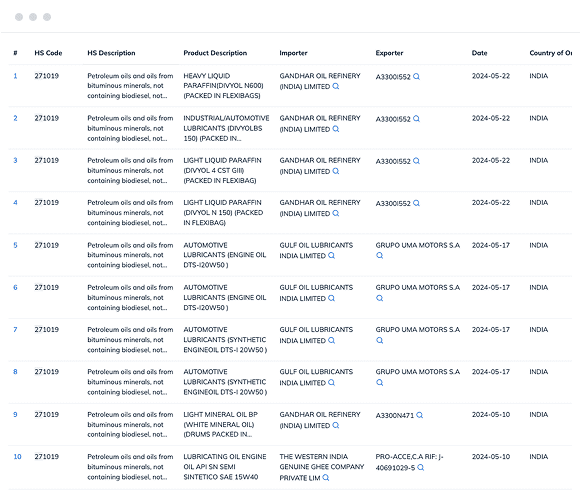
Task: Click date 2024-05-22 in row 1
Action: pos(490,76)
